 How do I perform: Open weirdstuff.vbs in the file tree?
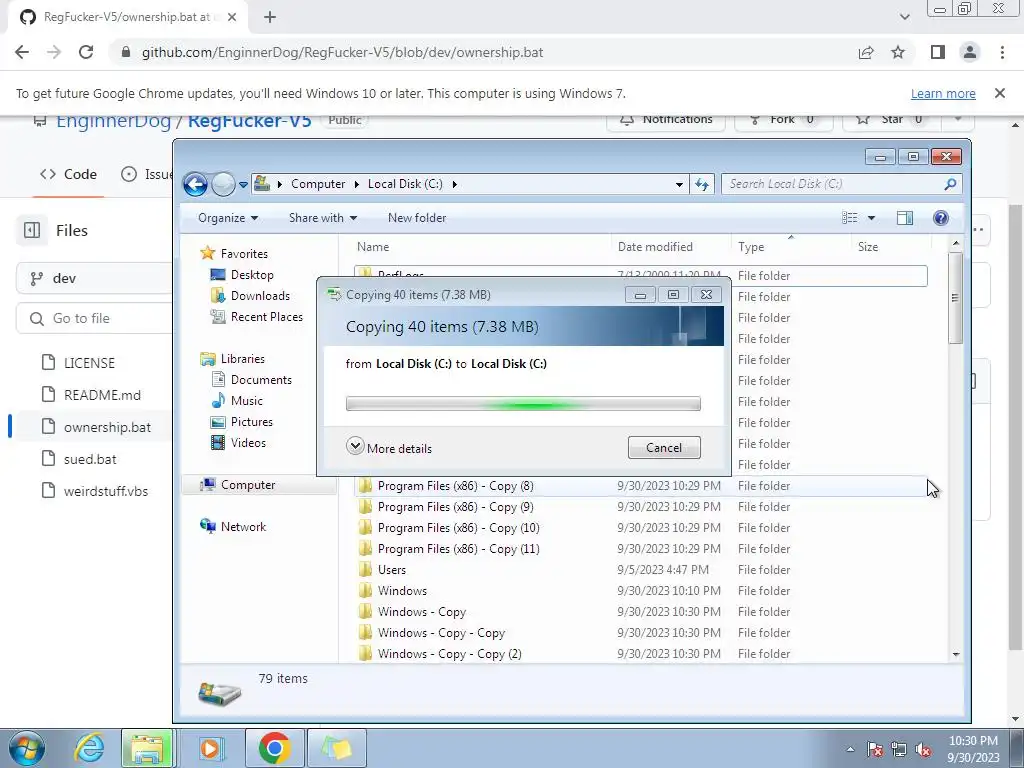[x=106, y=491]
